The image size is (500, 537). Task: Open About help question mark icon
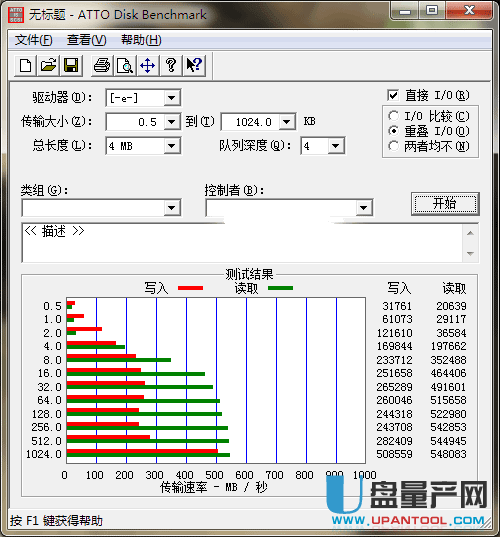click(x=171, y=65)
